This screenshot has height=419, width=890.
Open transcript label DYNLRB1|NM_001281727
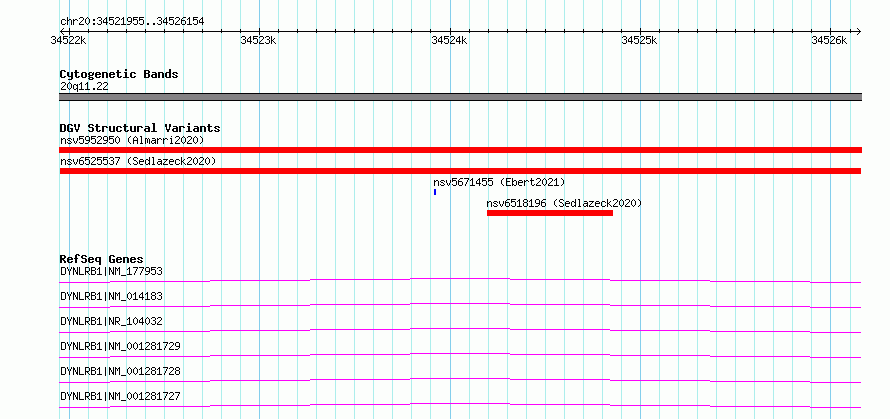coord(120,396)
